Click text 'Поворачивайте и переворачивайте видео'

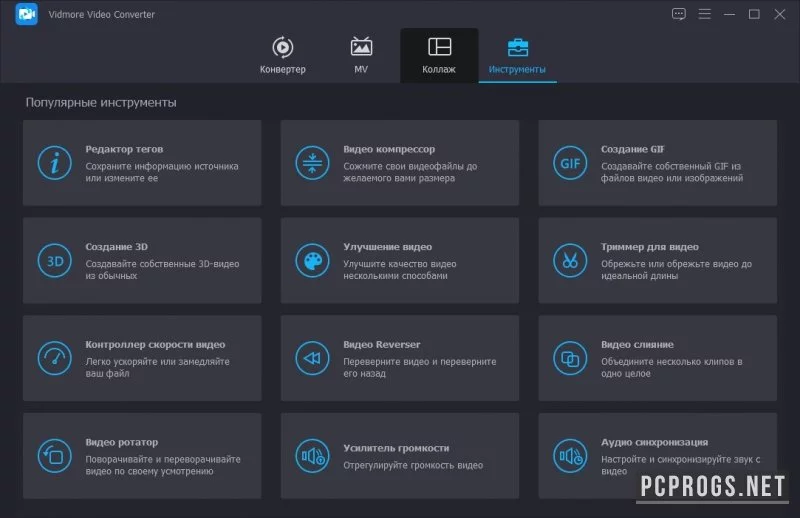[163, 465]
